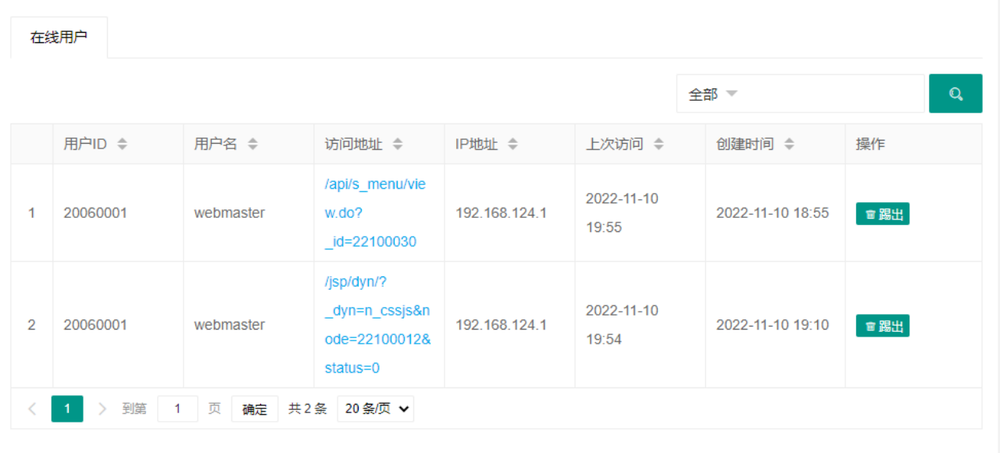Screen dimensions: 1000x453
Task: Click the 操作 column header
Action: tap(870, 144)
